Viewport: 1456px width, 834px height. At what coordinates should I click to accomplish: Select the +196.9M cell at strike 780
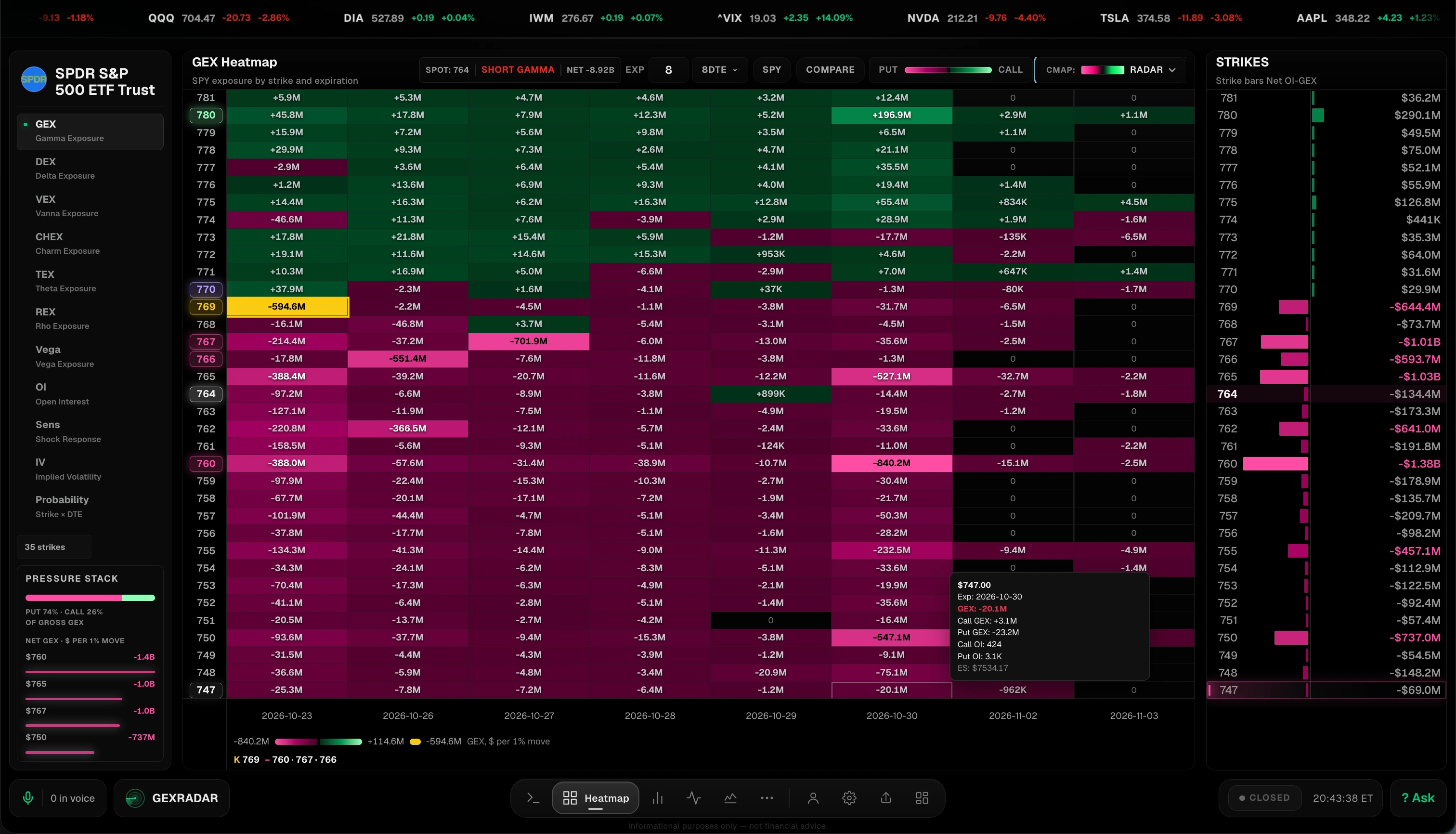[x=892, y=115]
